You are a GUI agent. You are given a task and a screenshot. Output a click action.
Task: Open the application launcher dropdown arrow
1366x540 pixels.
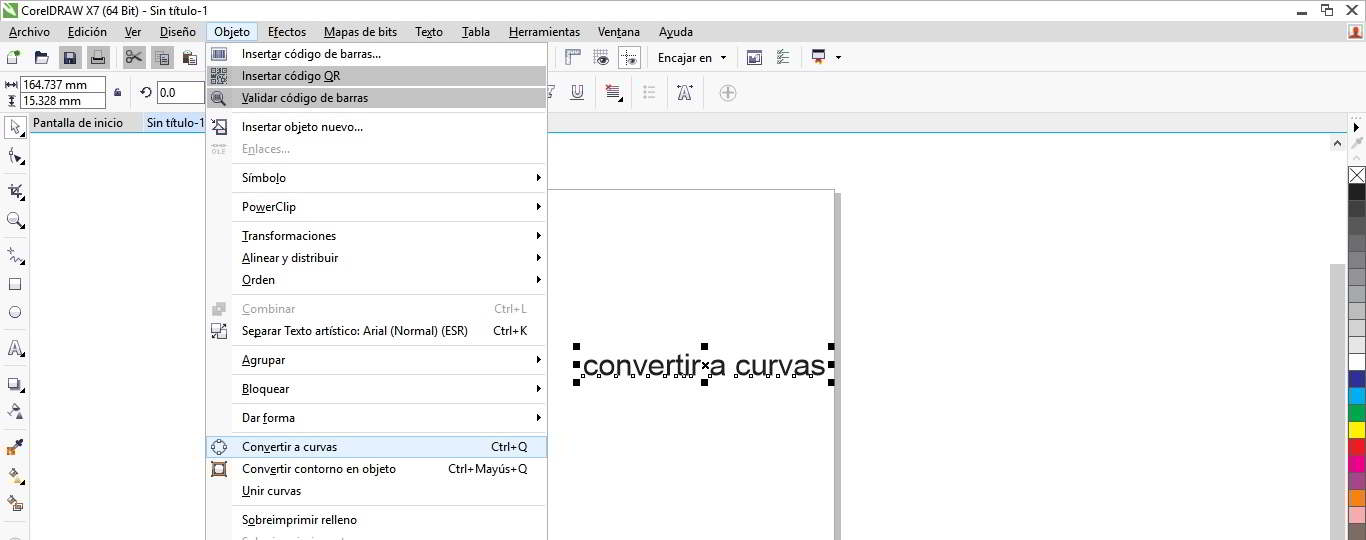(838, 58)
